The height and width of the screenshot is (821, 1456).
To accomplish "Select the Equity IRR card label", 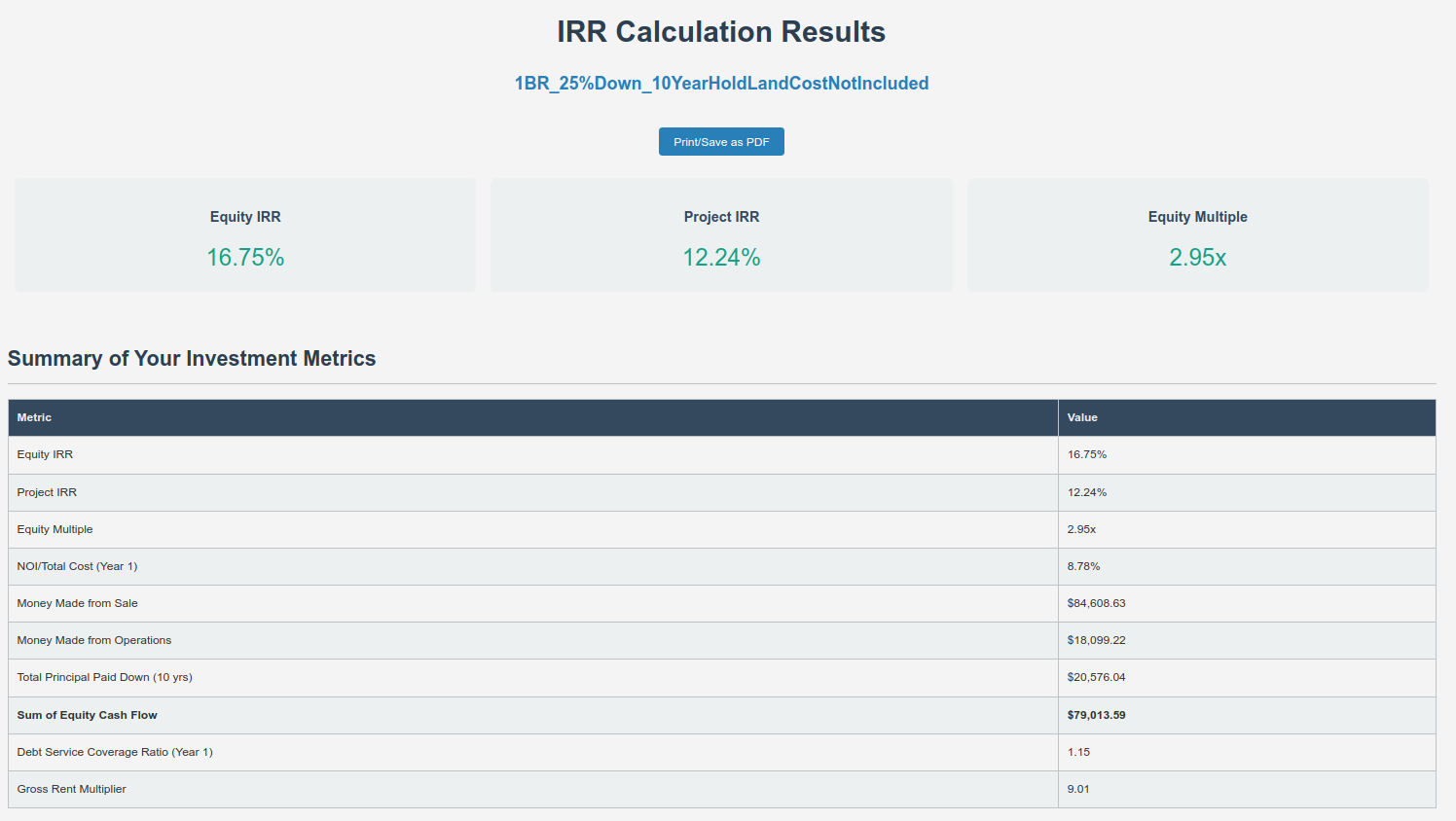I will coord(245,217).
